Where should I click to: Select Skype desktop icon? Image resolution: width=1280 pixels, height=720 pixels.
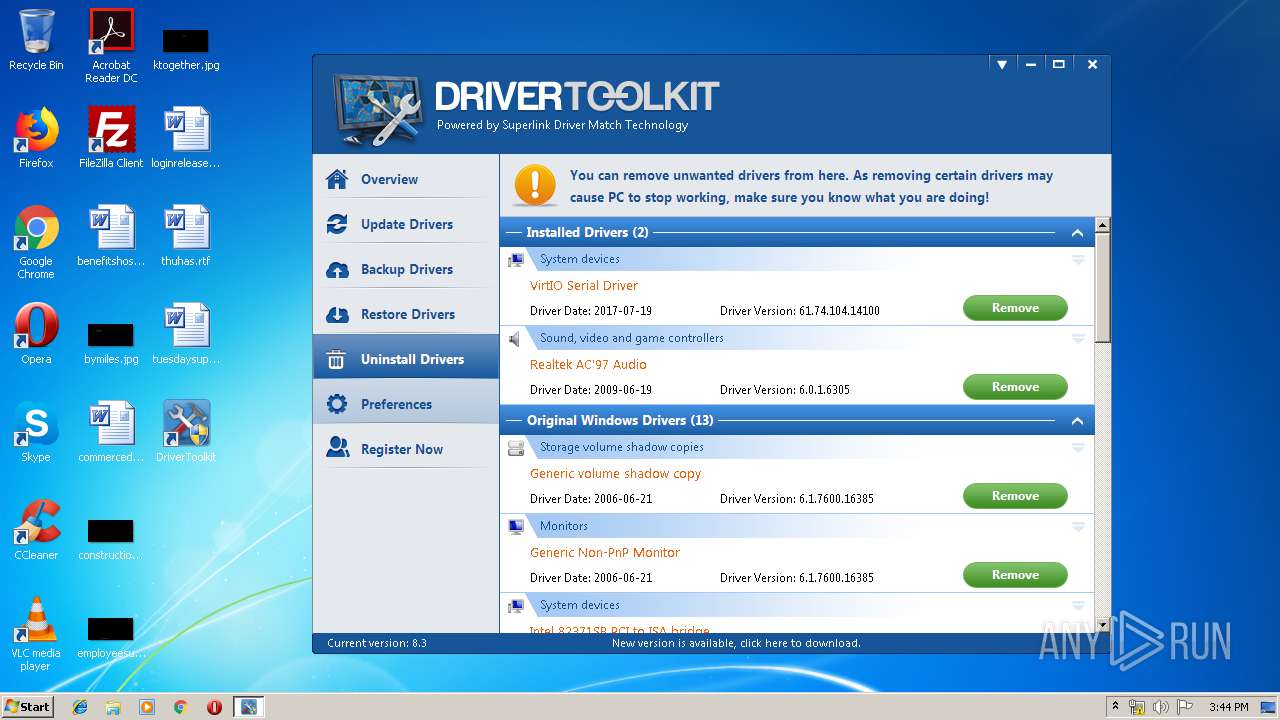(x=36, y=432)
